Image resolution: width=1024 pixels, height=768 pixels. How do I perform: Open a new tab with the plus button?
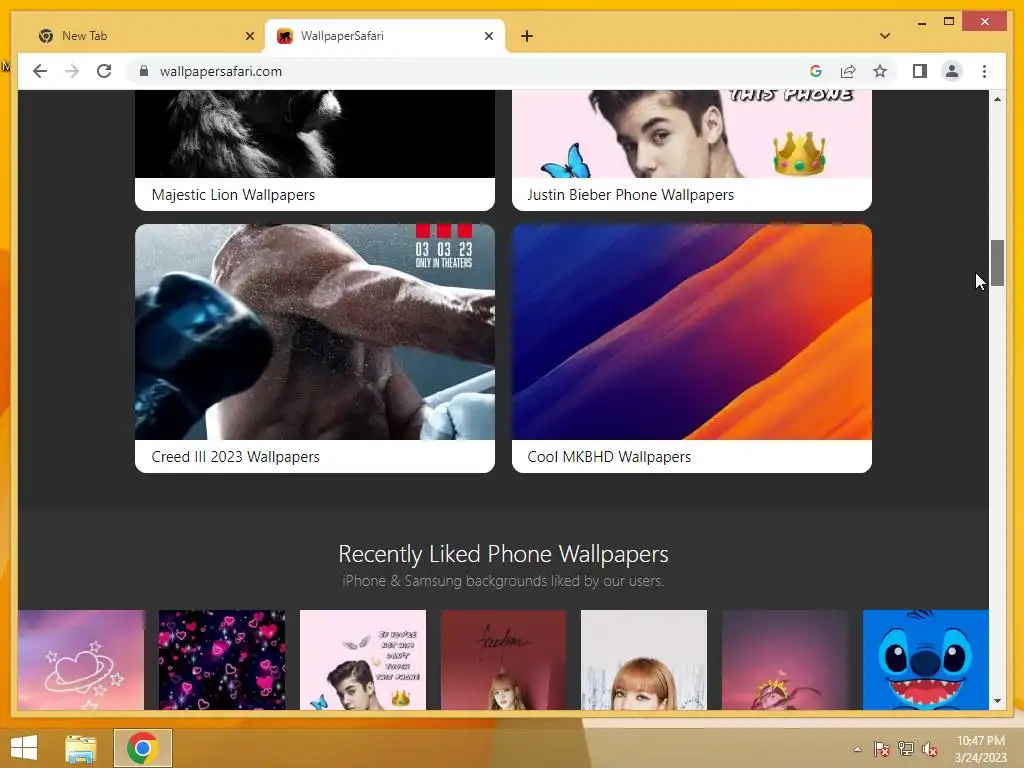pos(527,36)
